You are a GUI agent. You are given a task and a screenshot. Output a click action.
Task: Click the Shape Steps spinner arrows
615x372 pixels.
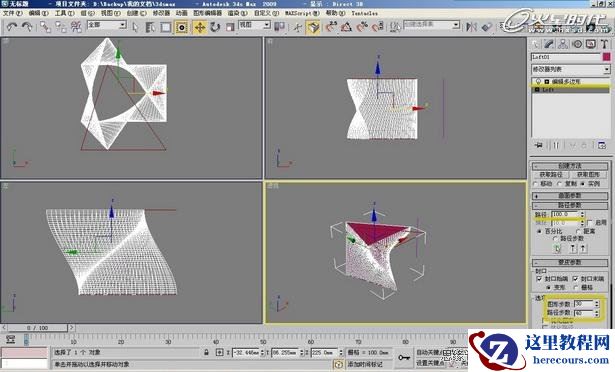coord(597,304)
